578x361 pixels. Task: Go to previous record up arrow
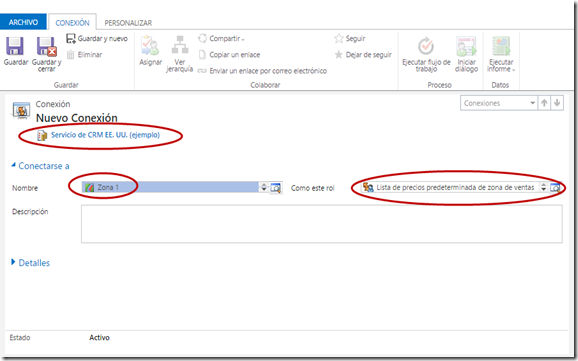point(544,103)
